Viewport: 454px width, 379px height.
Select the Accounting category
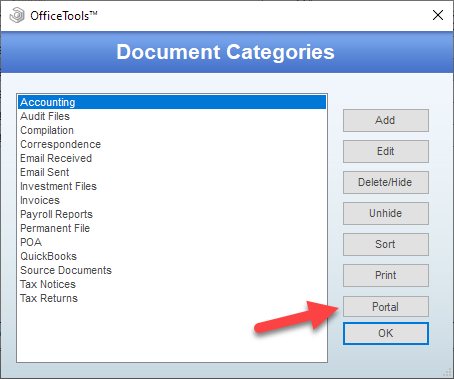click(x=172, y=102)
